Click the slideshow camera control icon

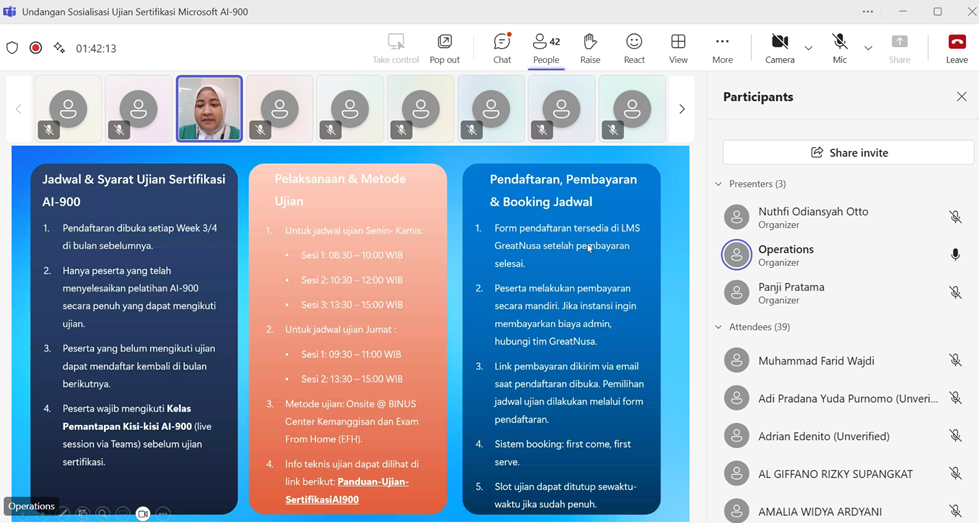(x=143, y=514)
